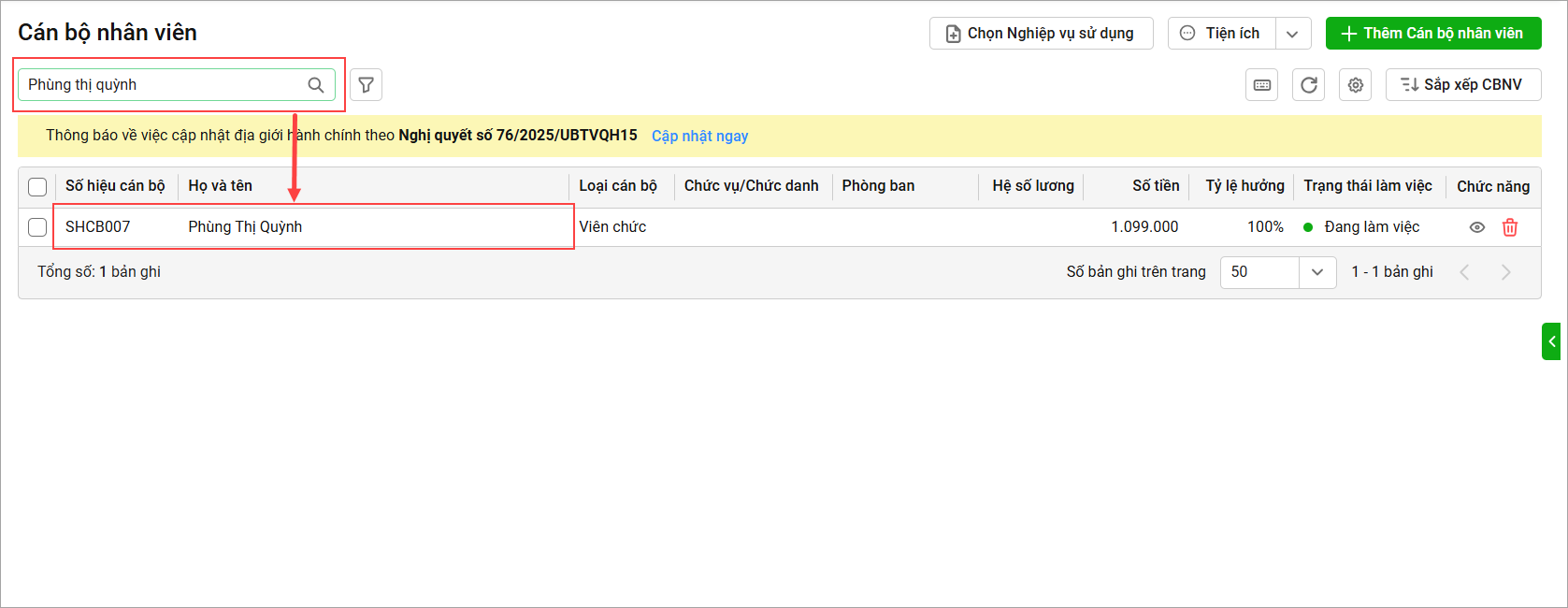Open the Tiện ích dropdown arrow
The image size is (1568, 608).
[1292, 34]
